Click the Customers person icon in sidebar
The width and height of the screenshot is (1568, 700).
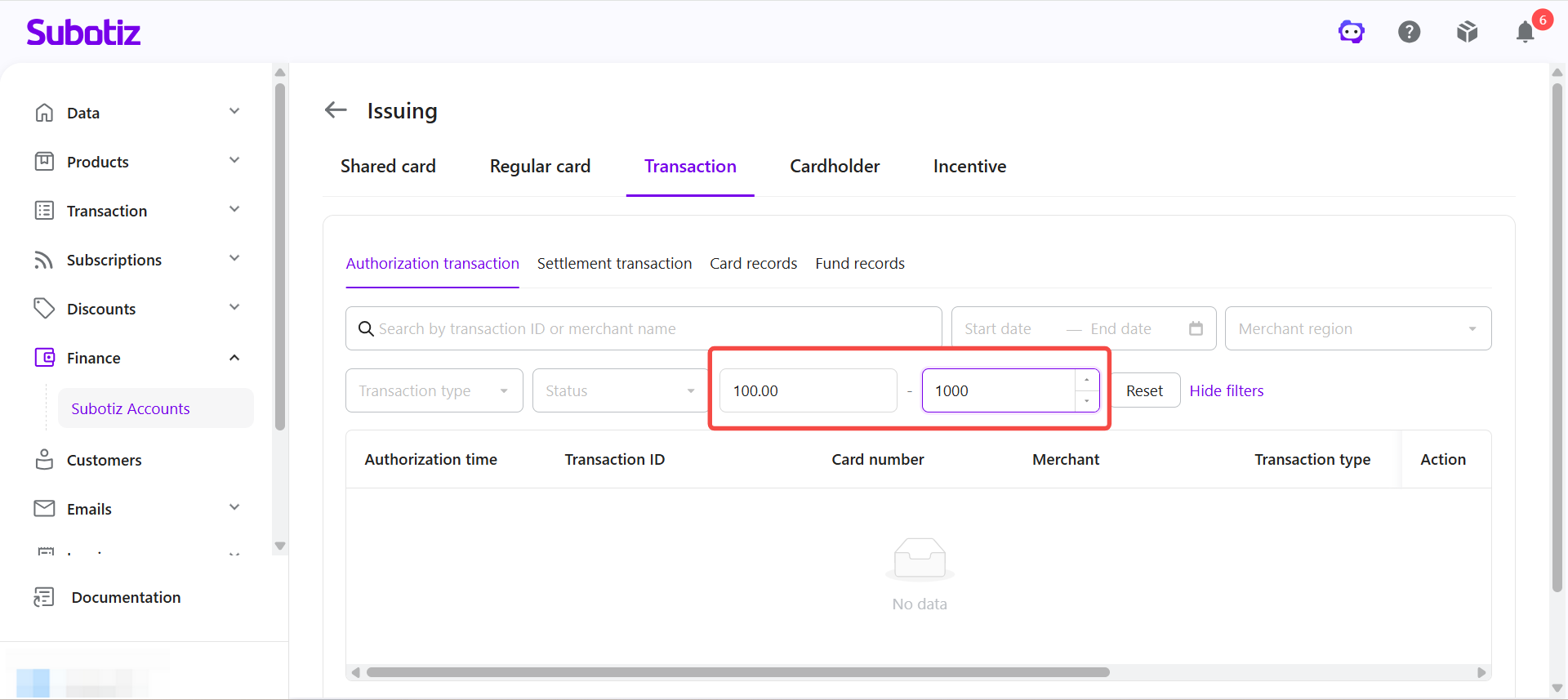[x=44, y=460]
